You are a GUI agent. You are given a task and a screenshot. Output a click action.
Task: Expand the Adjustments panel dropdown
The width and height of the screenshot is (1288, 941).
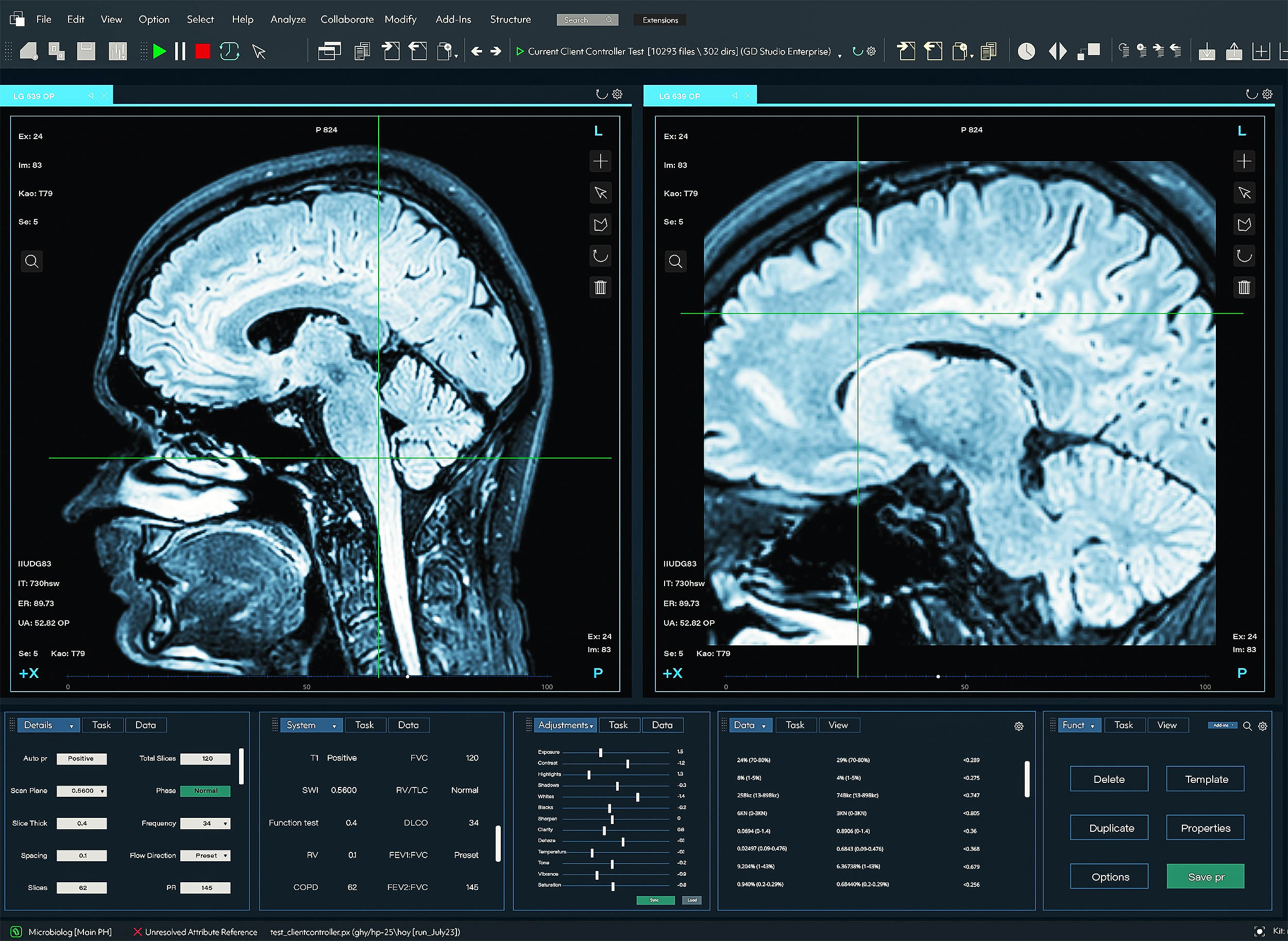coord(591,726)
